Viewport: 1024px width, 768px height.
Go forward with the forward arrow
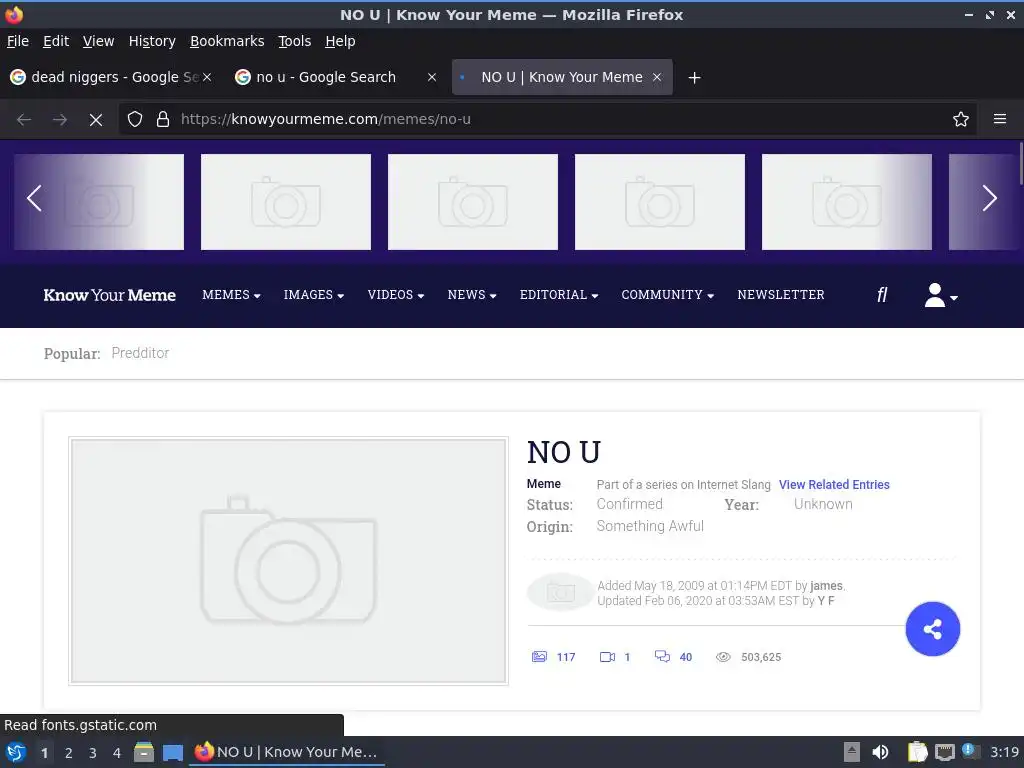tap(60, 120)
